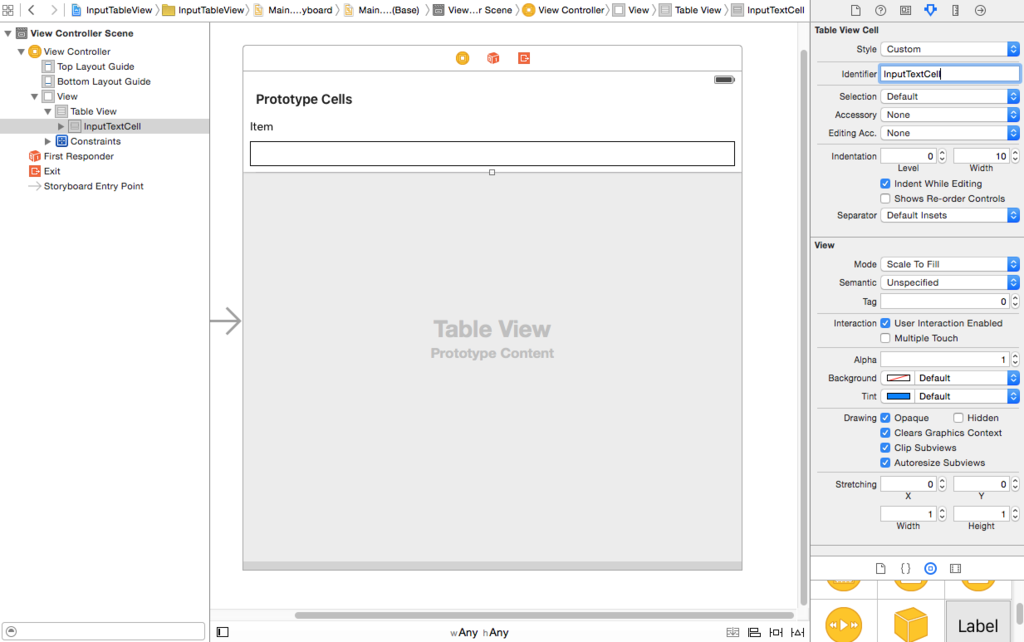Click Main....yboard in jump bar
Screen dimensions: 1024x642
tap(293, 10)
